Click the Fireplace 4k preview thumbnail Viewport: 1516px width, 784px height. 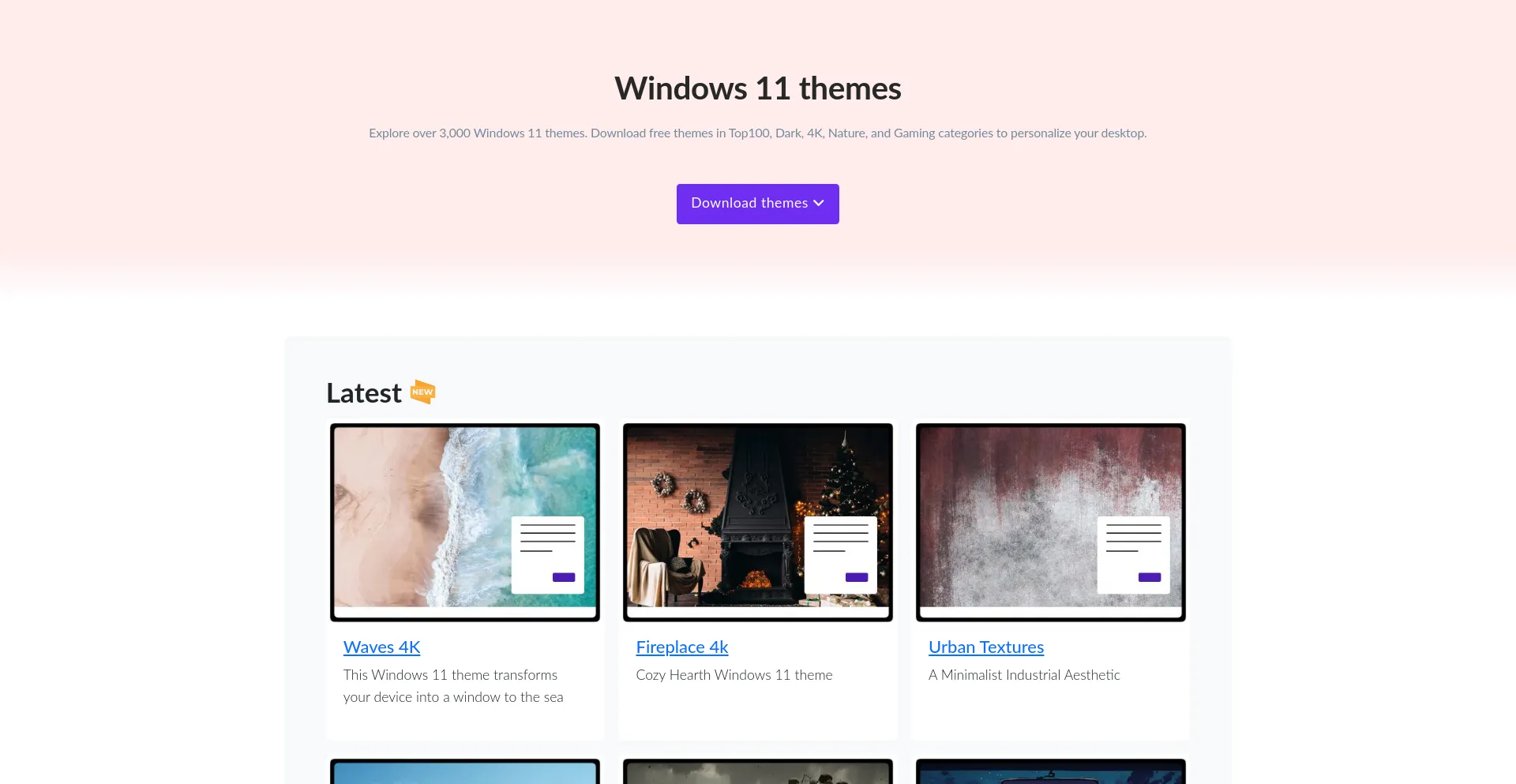(758, 522)
